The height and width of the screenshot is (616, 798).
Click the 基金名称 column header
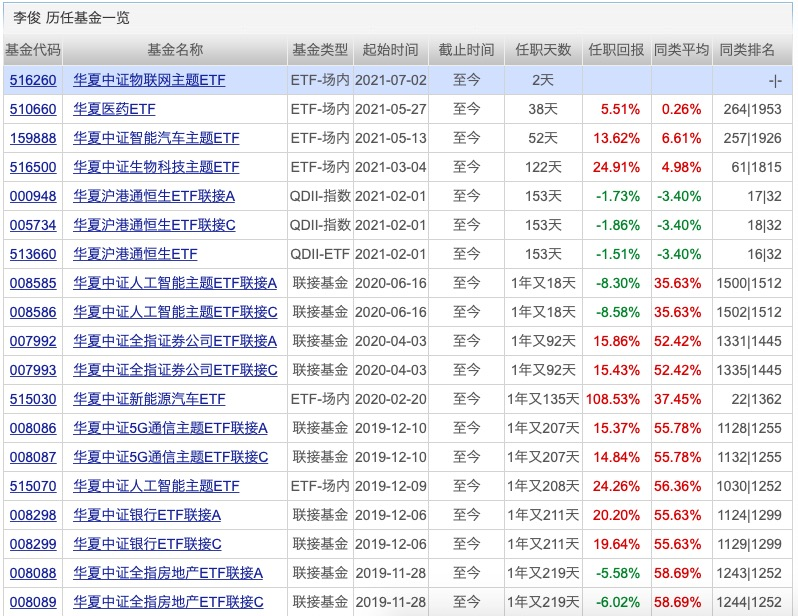175,50
